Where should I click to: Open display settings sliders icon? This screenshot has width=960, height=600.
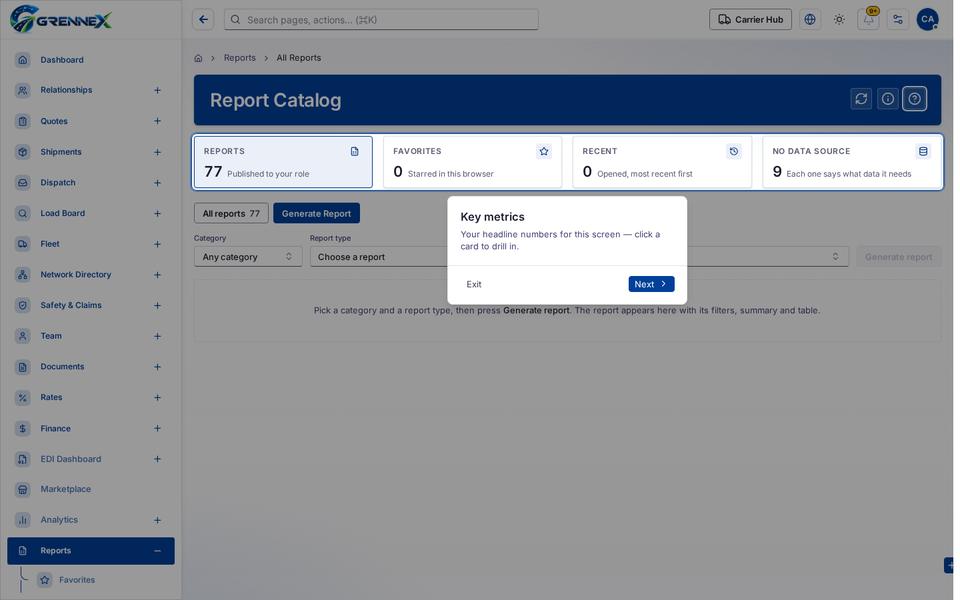(898, 20)
